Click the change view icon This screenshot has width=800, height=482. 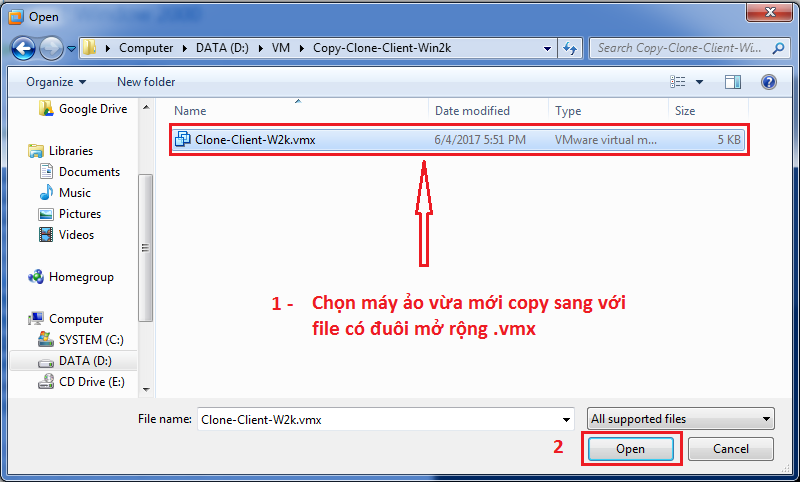678,82
